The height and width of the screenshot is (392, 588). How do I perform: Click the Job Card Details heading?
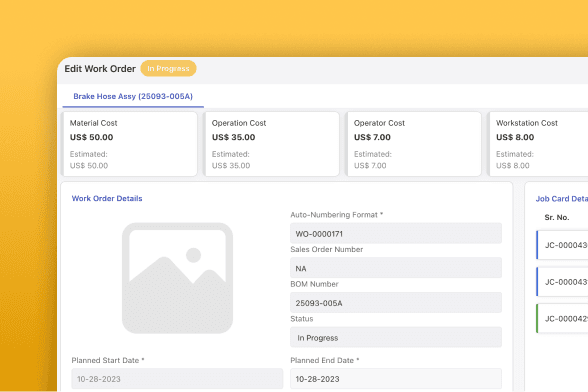click(x=562, y=199)
